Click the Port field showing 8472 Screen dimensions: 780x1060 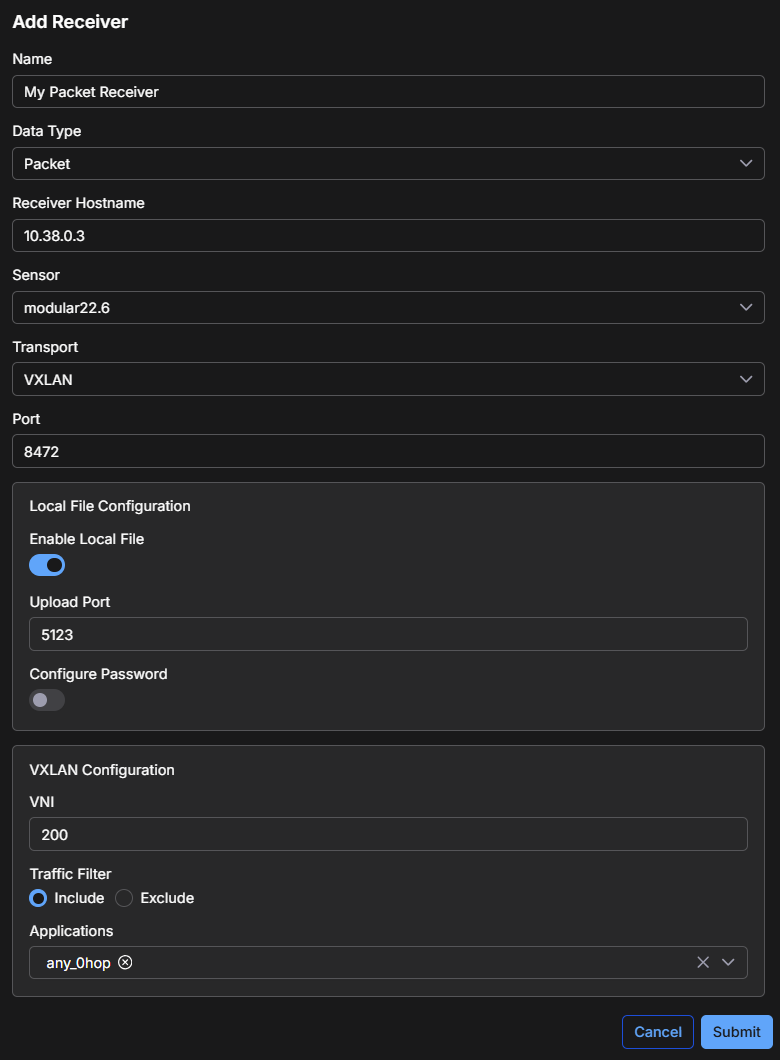click(388, 451)
